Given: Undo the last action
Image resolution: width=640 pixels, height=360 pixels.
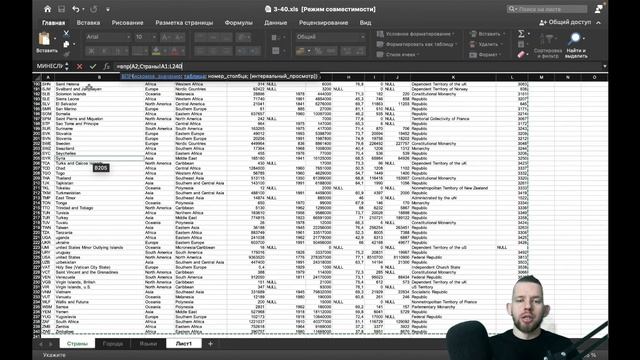Looking at the screenshot, I should tap(76, 9).
